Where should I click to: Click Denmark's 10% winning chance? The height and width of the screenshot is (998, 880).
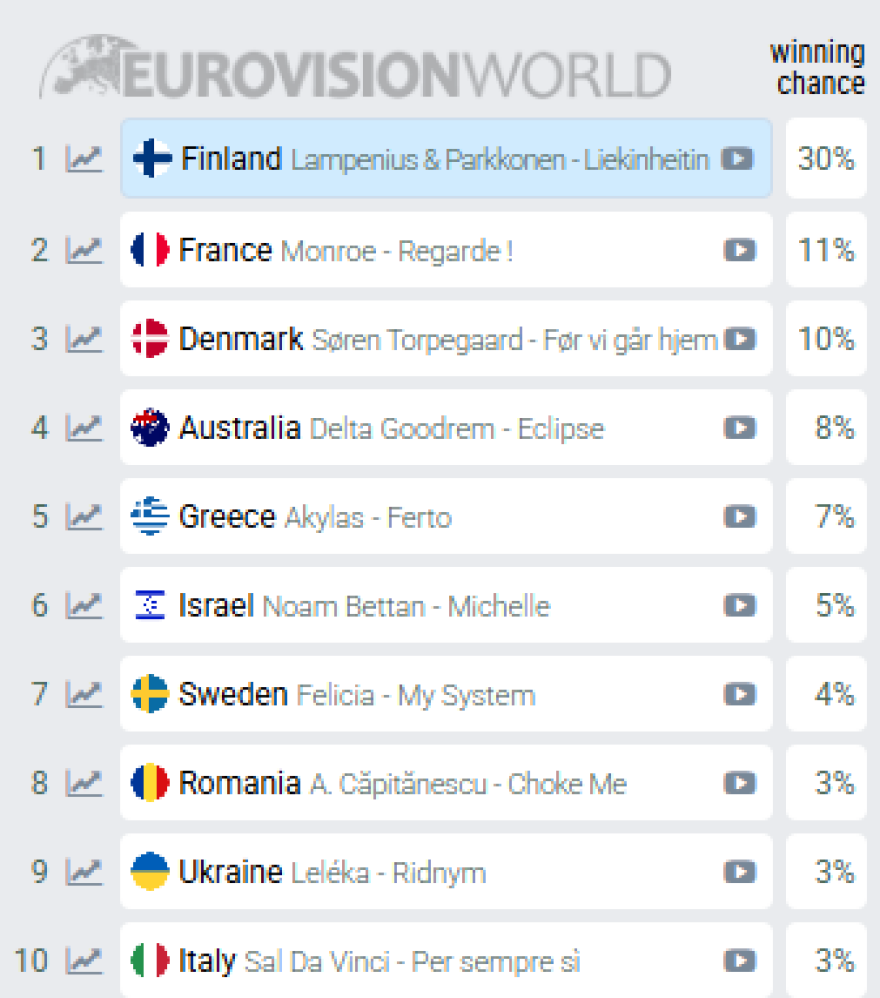826,340
